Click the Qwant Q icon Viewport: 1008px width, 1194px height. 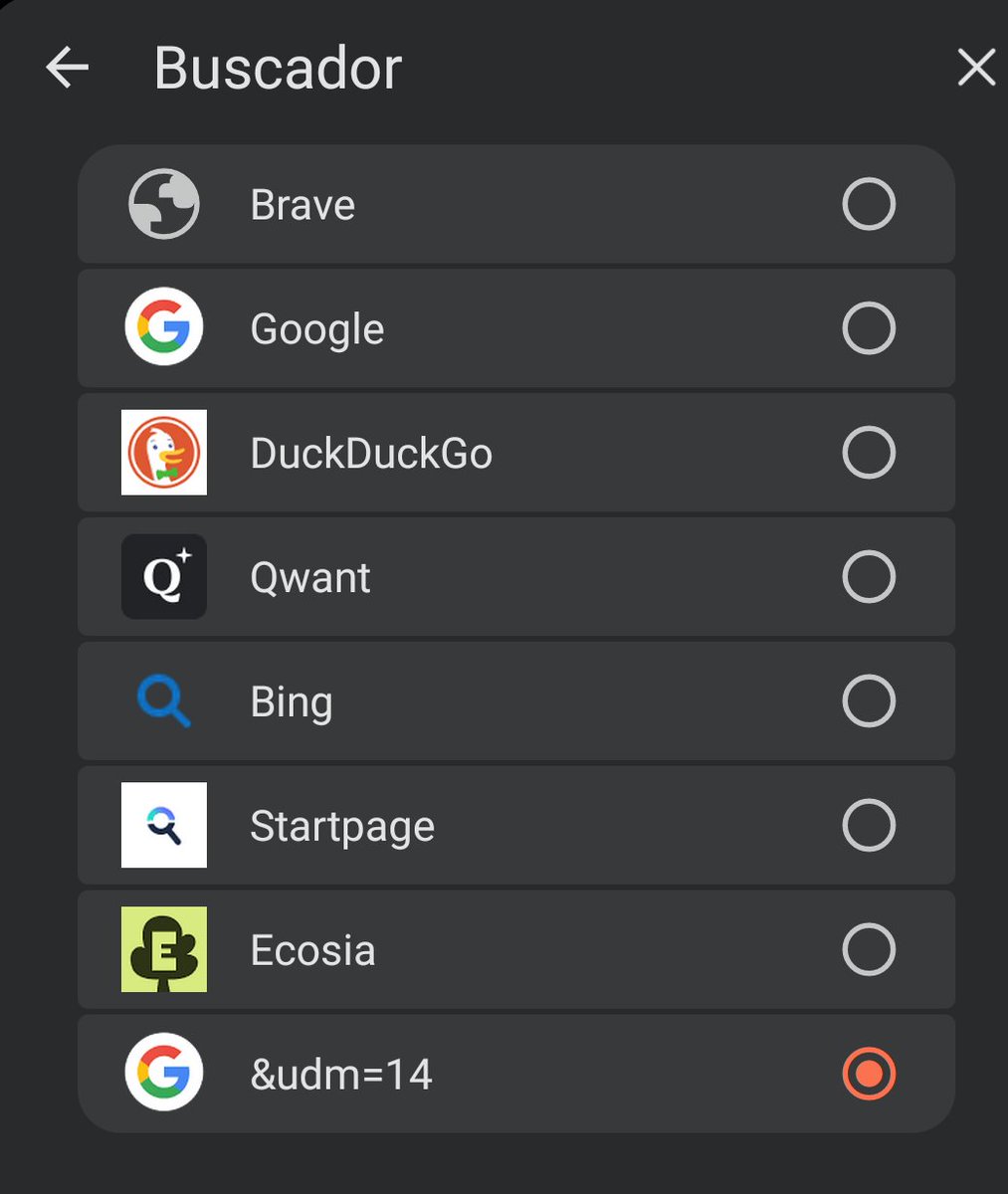click(164, 576)
